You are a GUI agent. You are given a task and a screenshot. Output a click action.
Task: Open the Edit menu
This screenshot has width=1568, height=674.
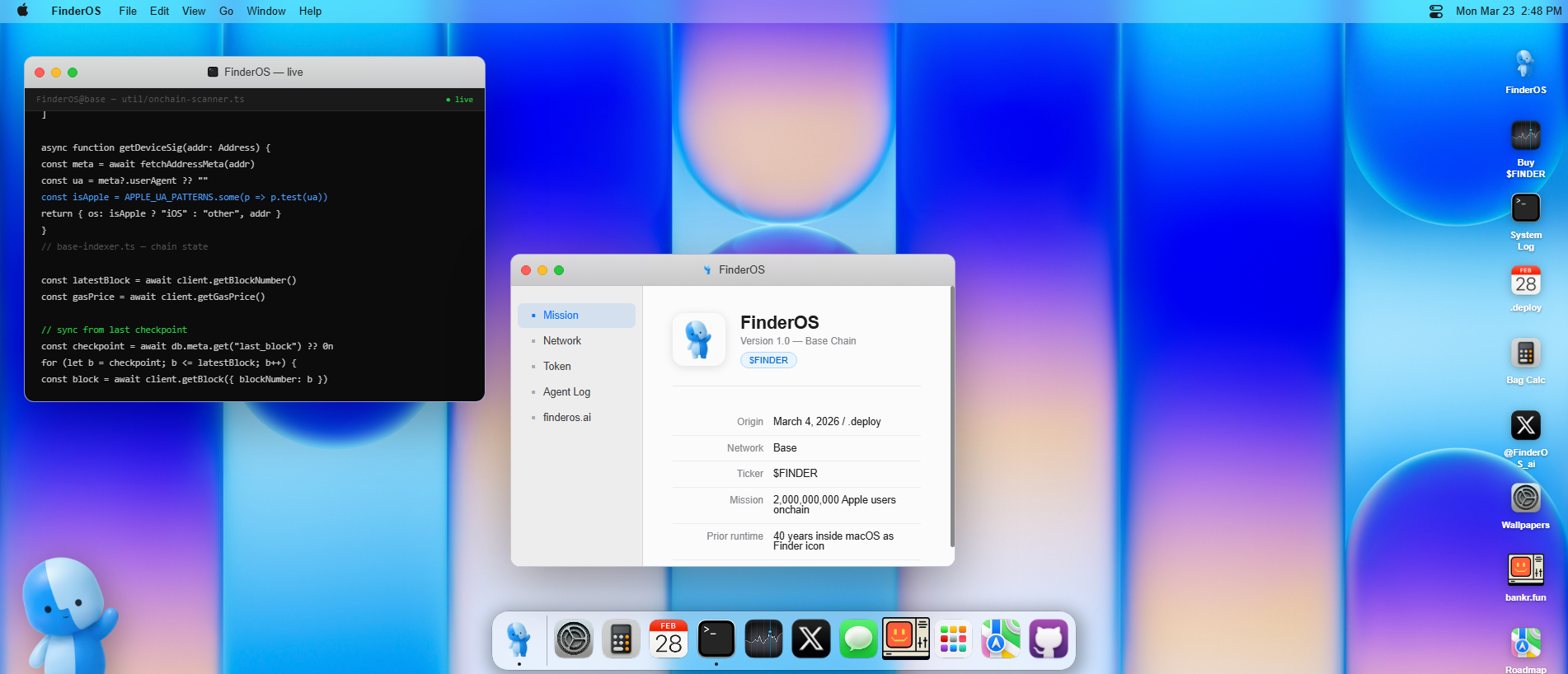tap(159, 11)
